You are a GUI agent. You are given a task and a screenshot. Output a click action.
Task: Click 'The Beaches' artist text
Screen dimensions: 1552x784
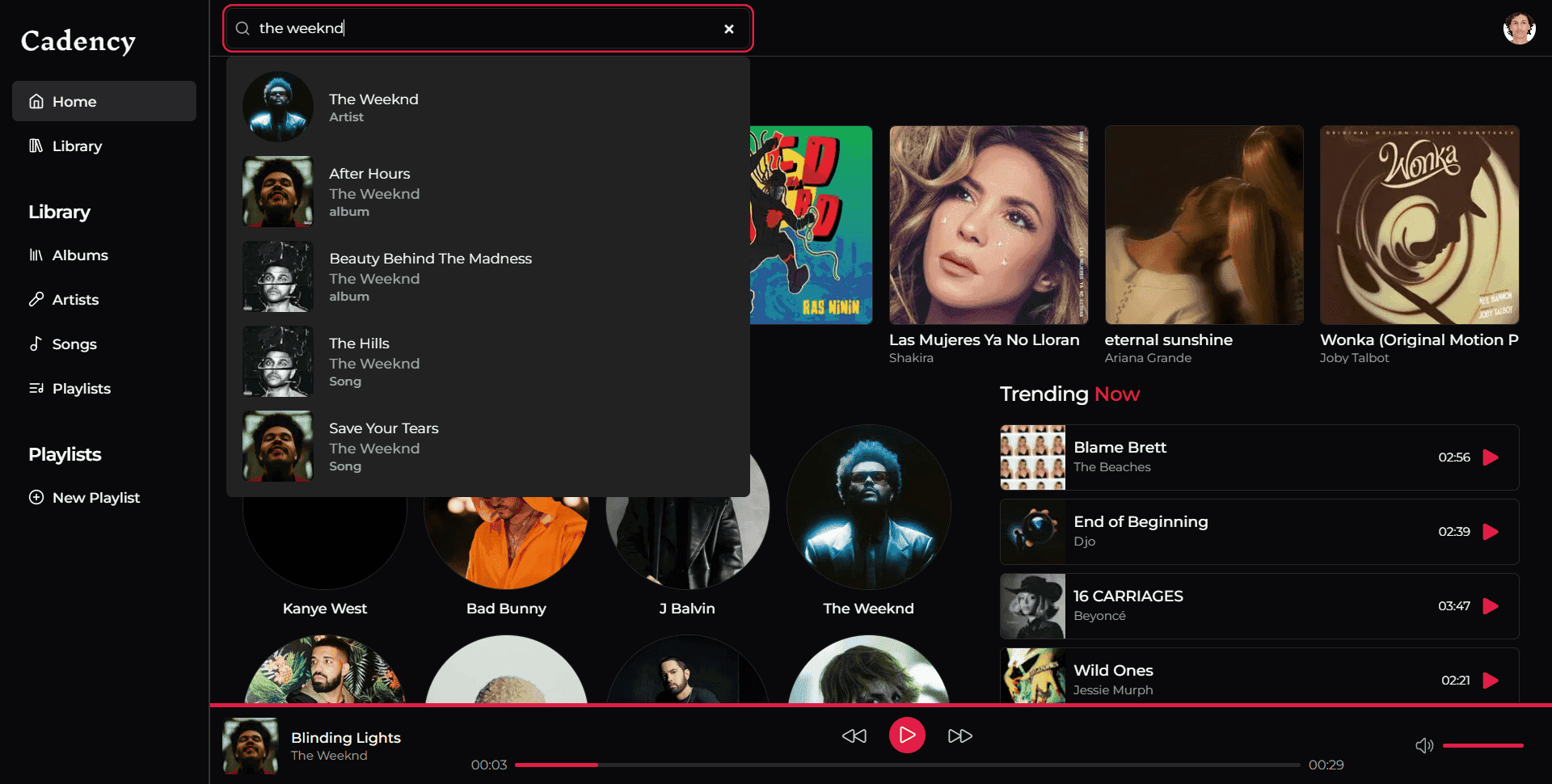1112,467
